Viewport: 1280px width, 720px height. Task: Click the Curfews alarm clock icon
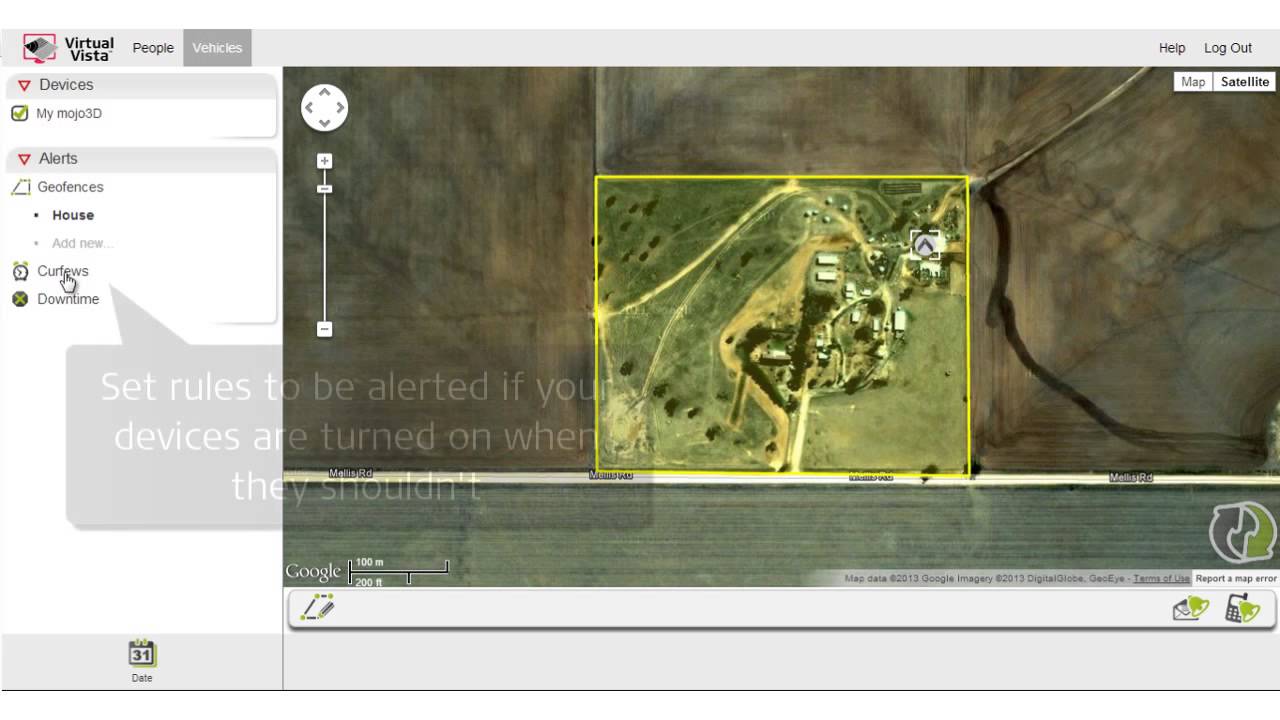click(x=20, y=272)
